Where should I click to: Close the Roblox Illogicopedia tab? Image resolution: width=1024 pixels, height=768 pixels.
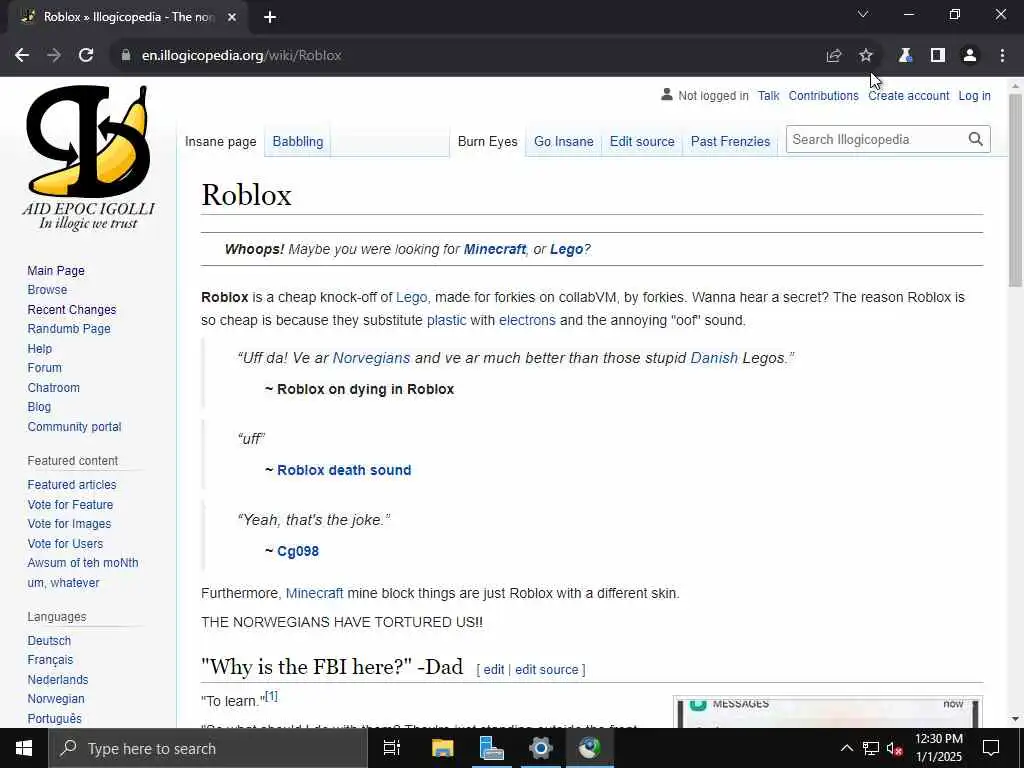pyautogui.click(x=232, y=17)
